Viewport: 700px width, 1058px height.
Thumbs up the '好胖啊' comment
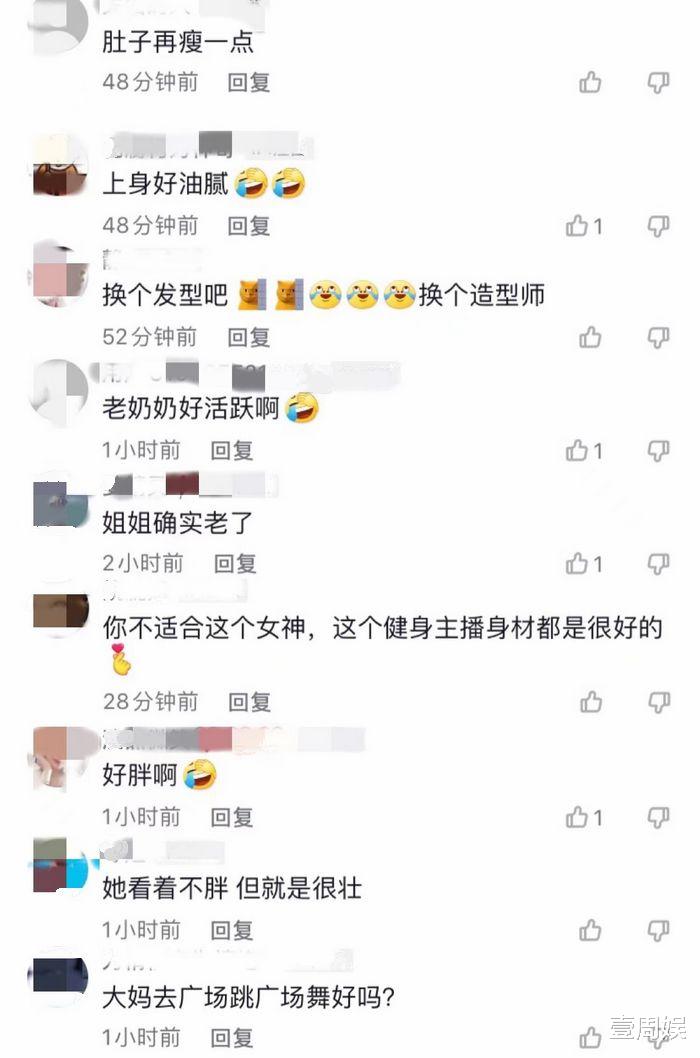pos(577,817)
